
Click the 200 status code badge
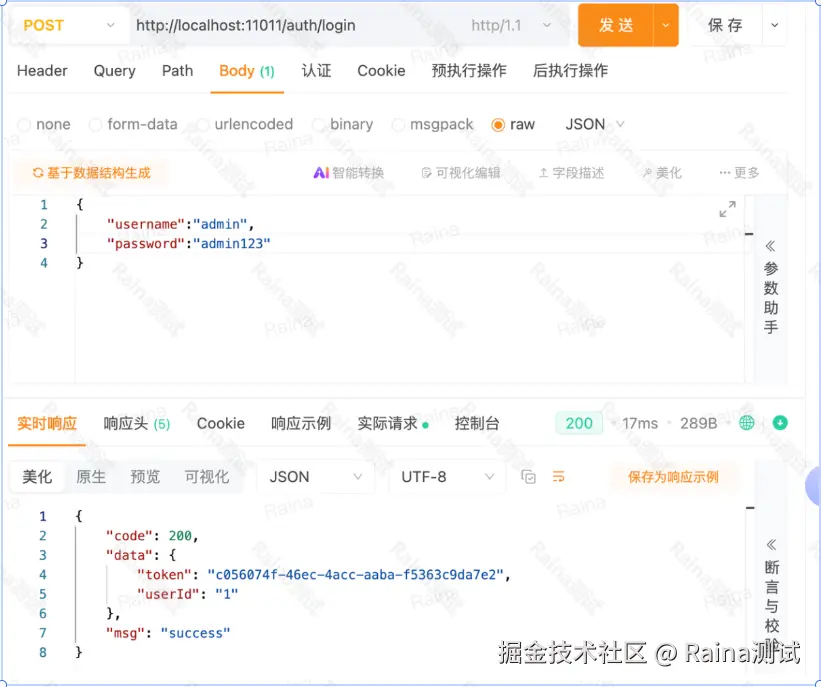pyautogui.click(x=579, y=423)
